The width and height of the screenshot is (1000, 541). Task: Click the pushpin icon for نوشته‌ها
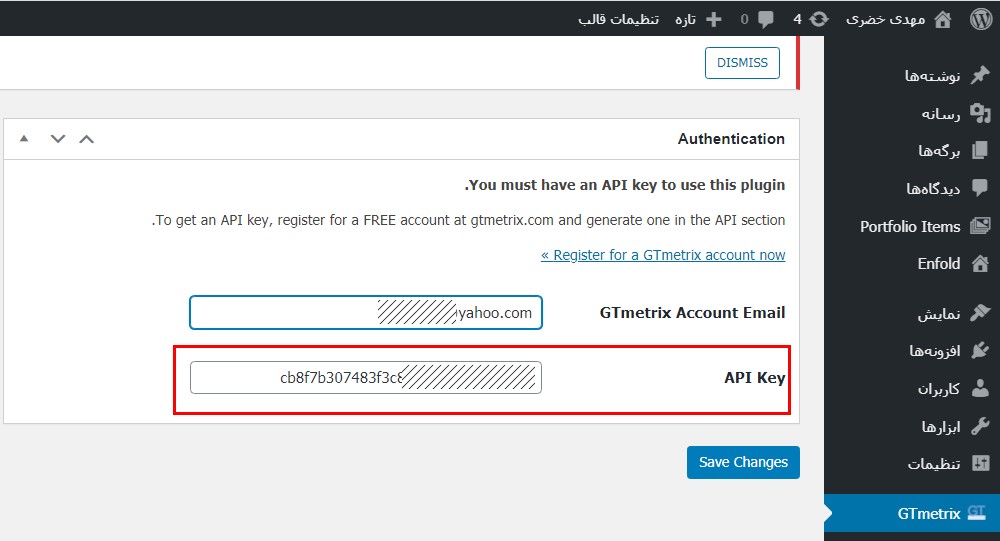pyautogui.click(x=980, y=75)
